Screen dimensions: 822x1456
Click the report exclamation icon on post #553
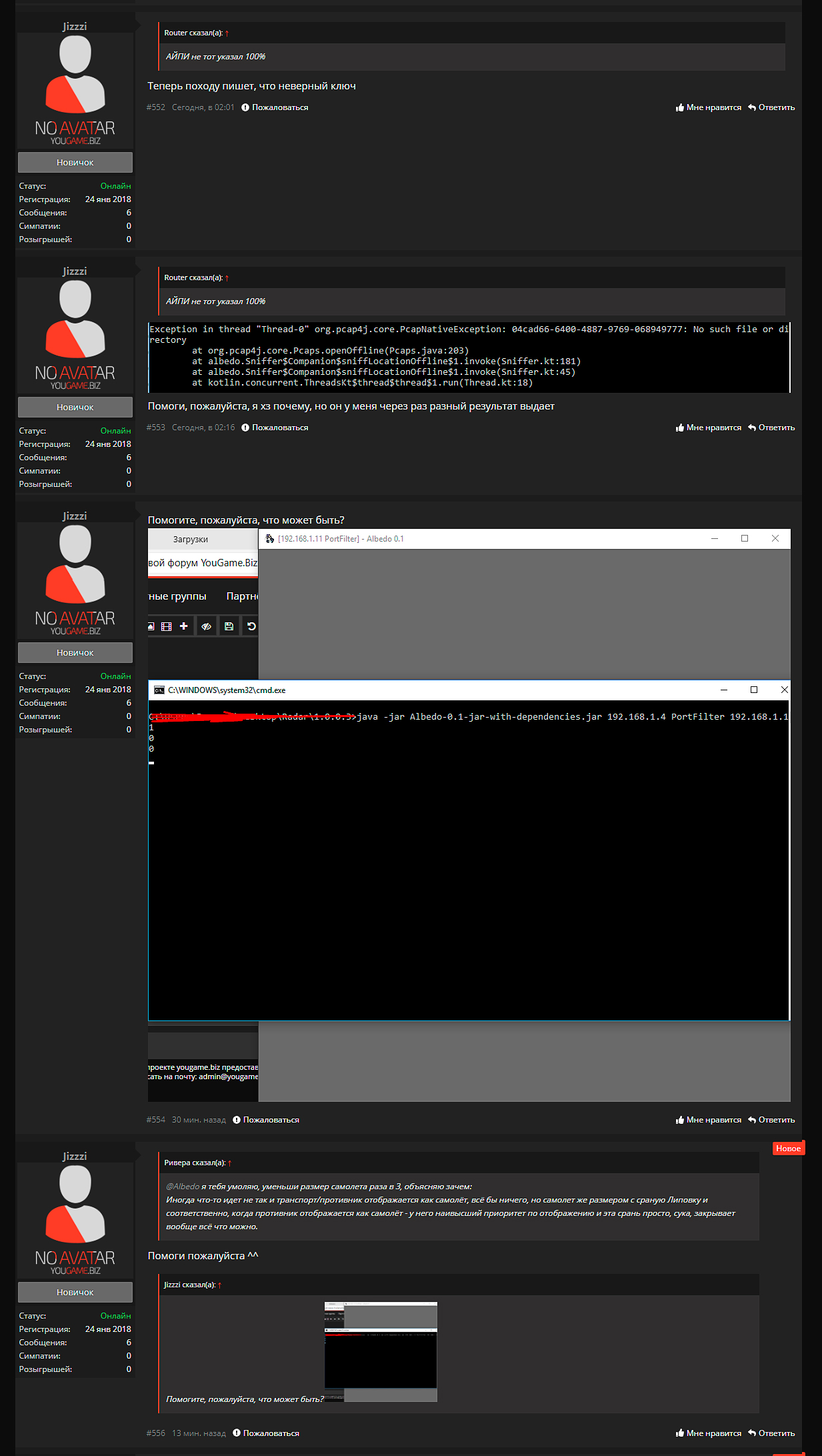(245, 428)
